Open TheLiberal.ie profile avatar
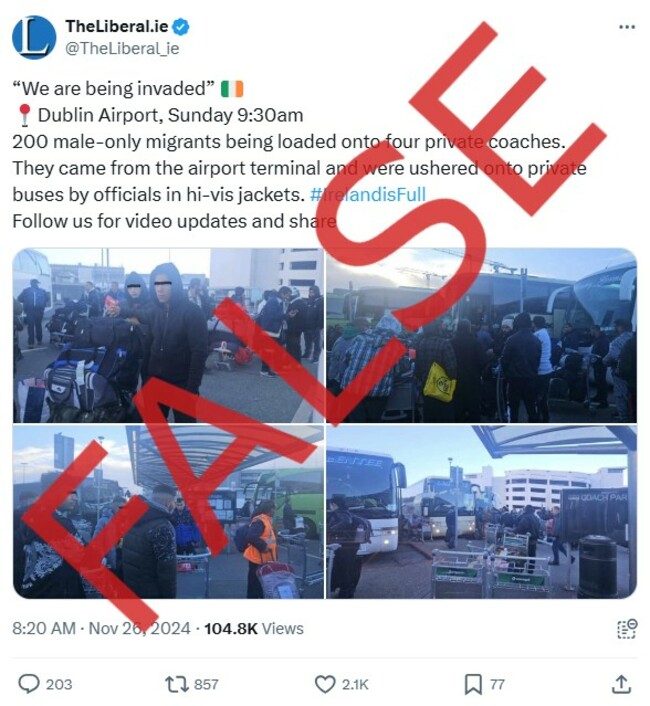Viewport: 650px width, 706px height. click(34, 37)
